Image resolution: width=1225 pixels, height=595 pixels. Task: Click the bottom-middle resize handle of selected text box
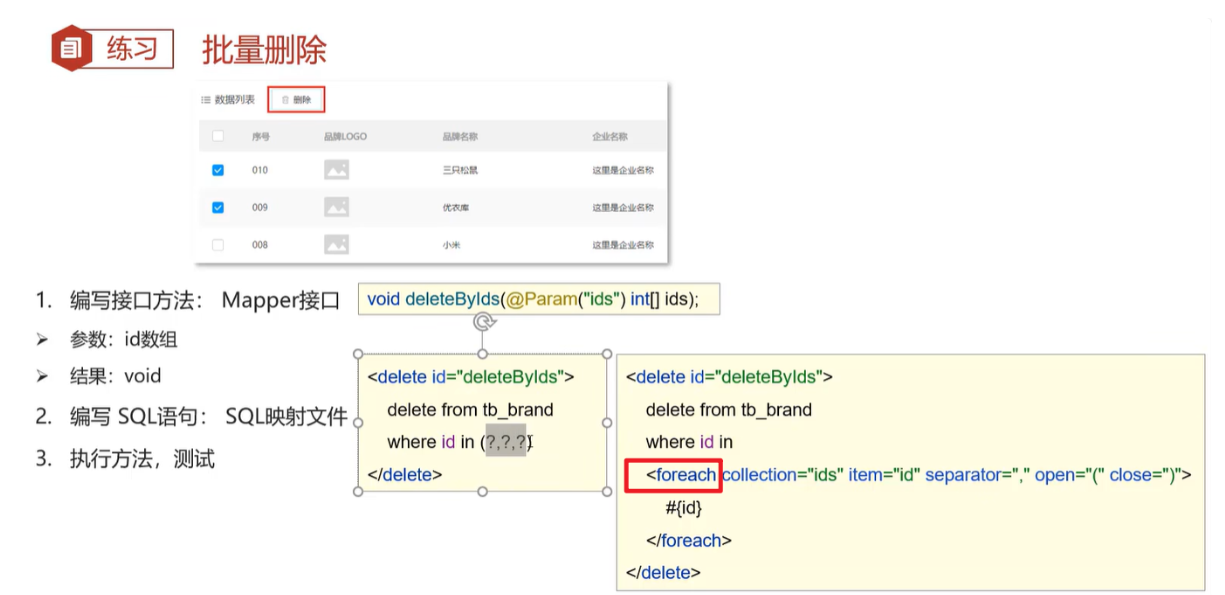pyautogui.click(x=483, y=491)
